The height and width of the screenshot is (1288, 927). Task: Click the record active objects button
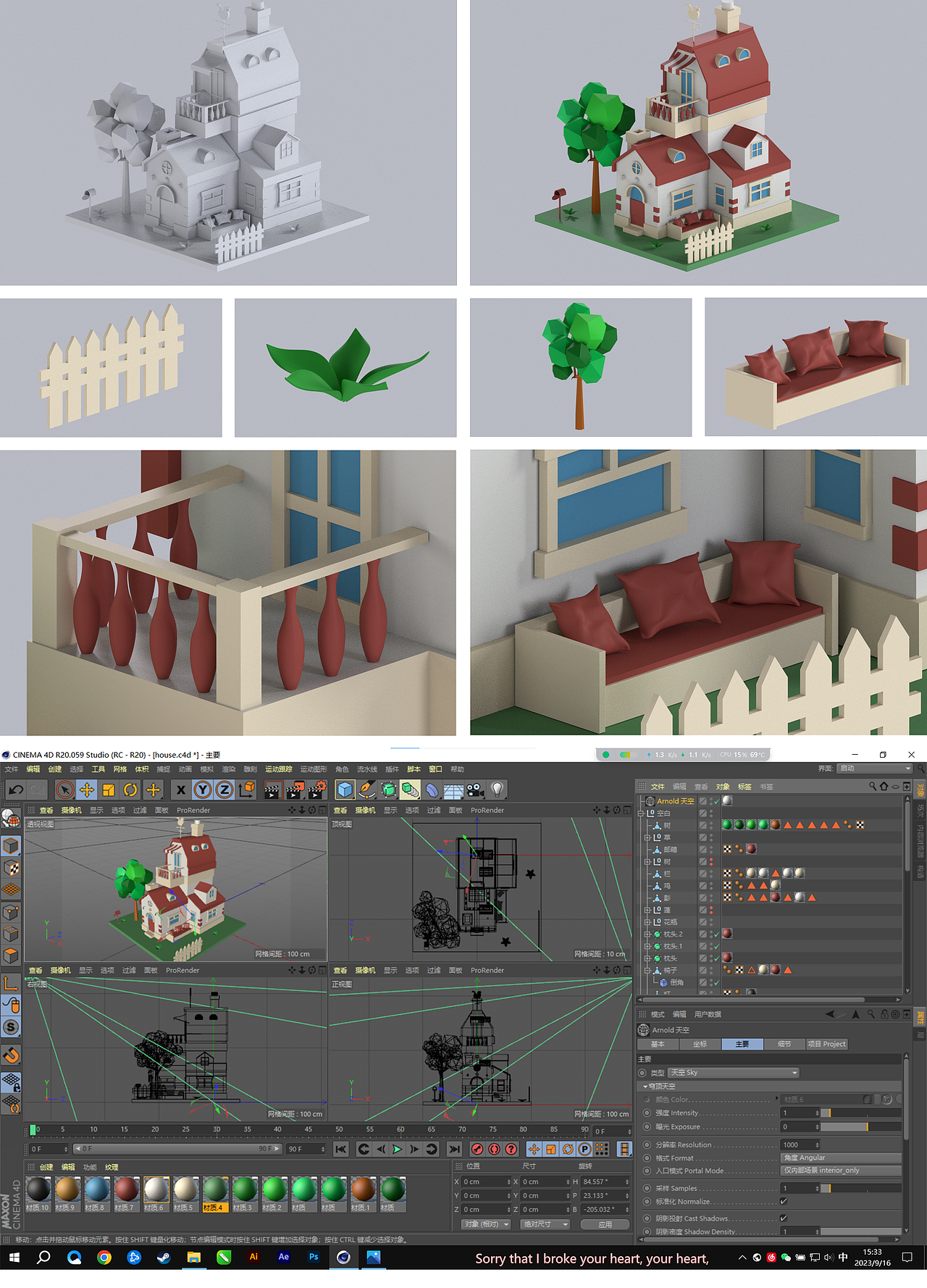[477, 1149]
